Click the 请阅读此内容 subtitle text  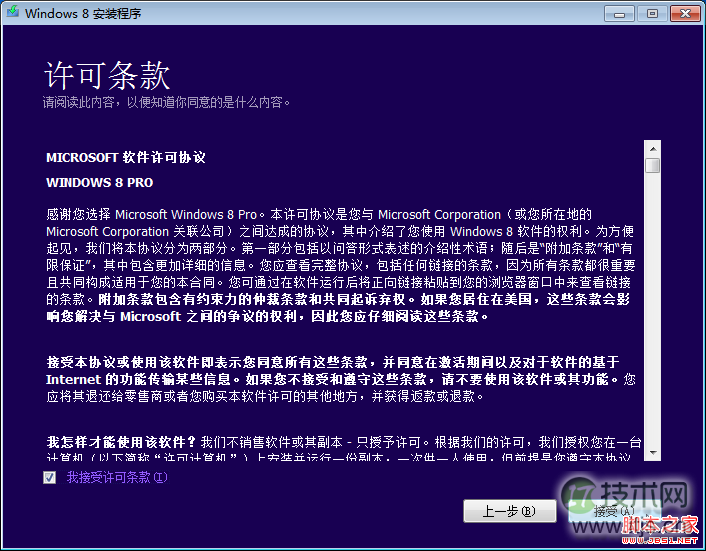pos(167,103)
